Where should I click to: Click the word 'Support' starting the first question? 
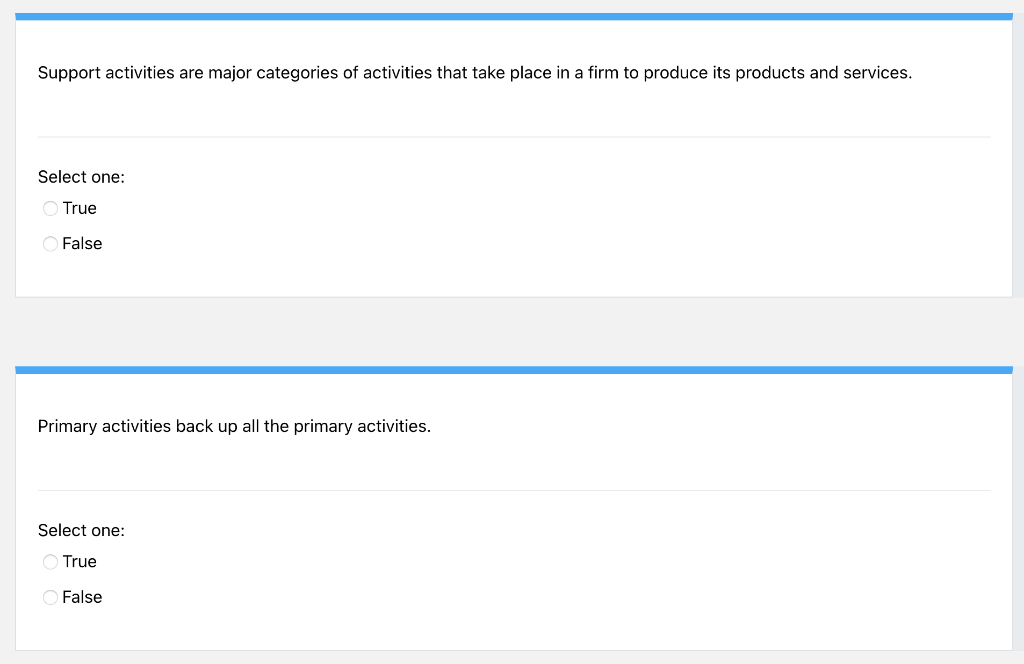[69, 73]
